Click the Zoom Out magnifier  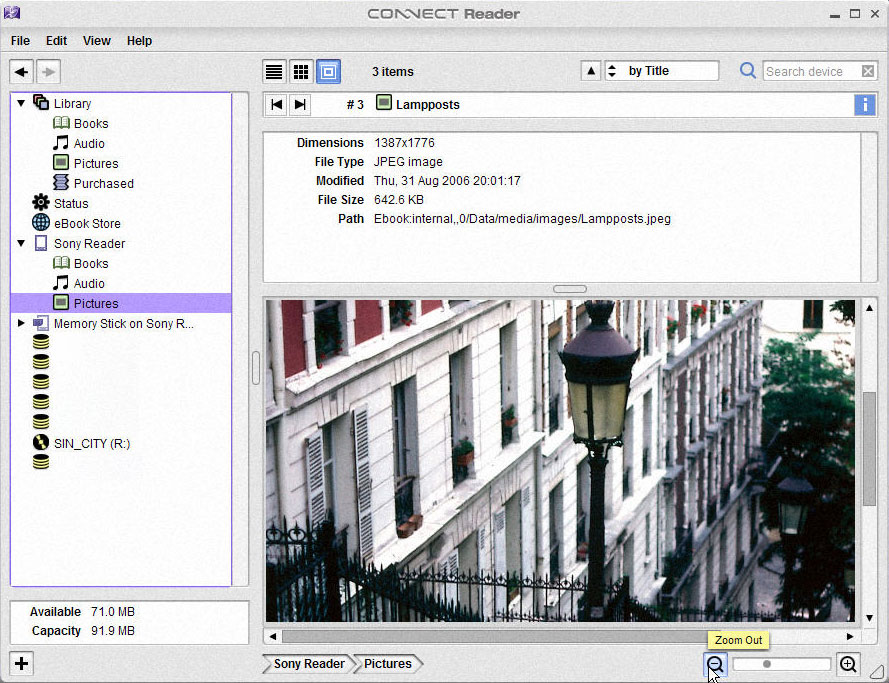click(x=715, y=664)
